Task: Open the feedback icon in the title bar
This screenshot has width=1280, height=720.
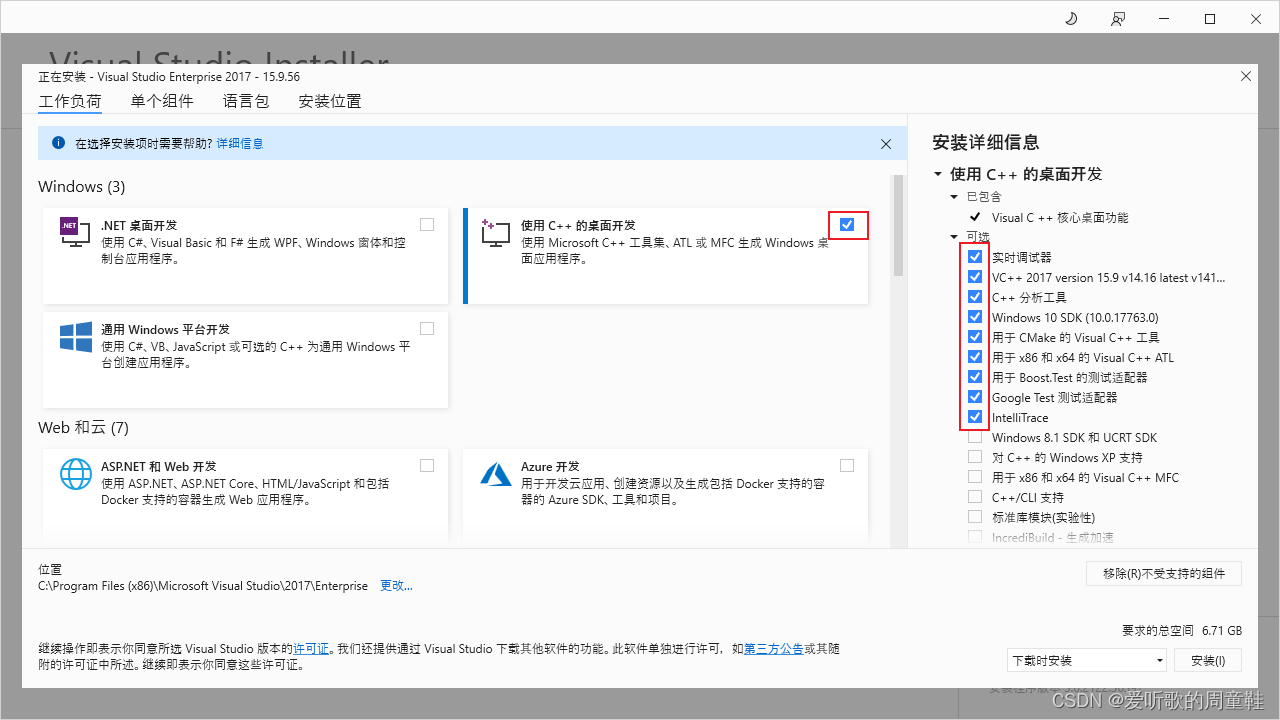Action: click(x=1118, y=18)
